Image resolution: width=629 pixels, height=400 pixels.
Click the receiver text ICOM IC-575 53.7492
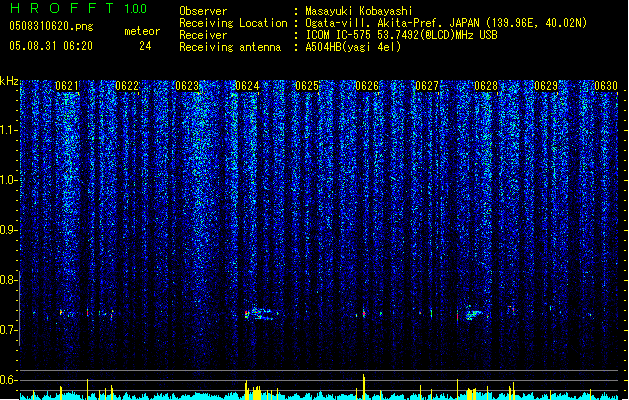coord(401,35)
